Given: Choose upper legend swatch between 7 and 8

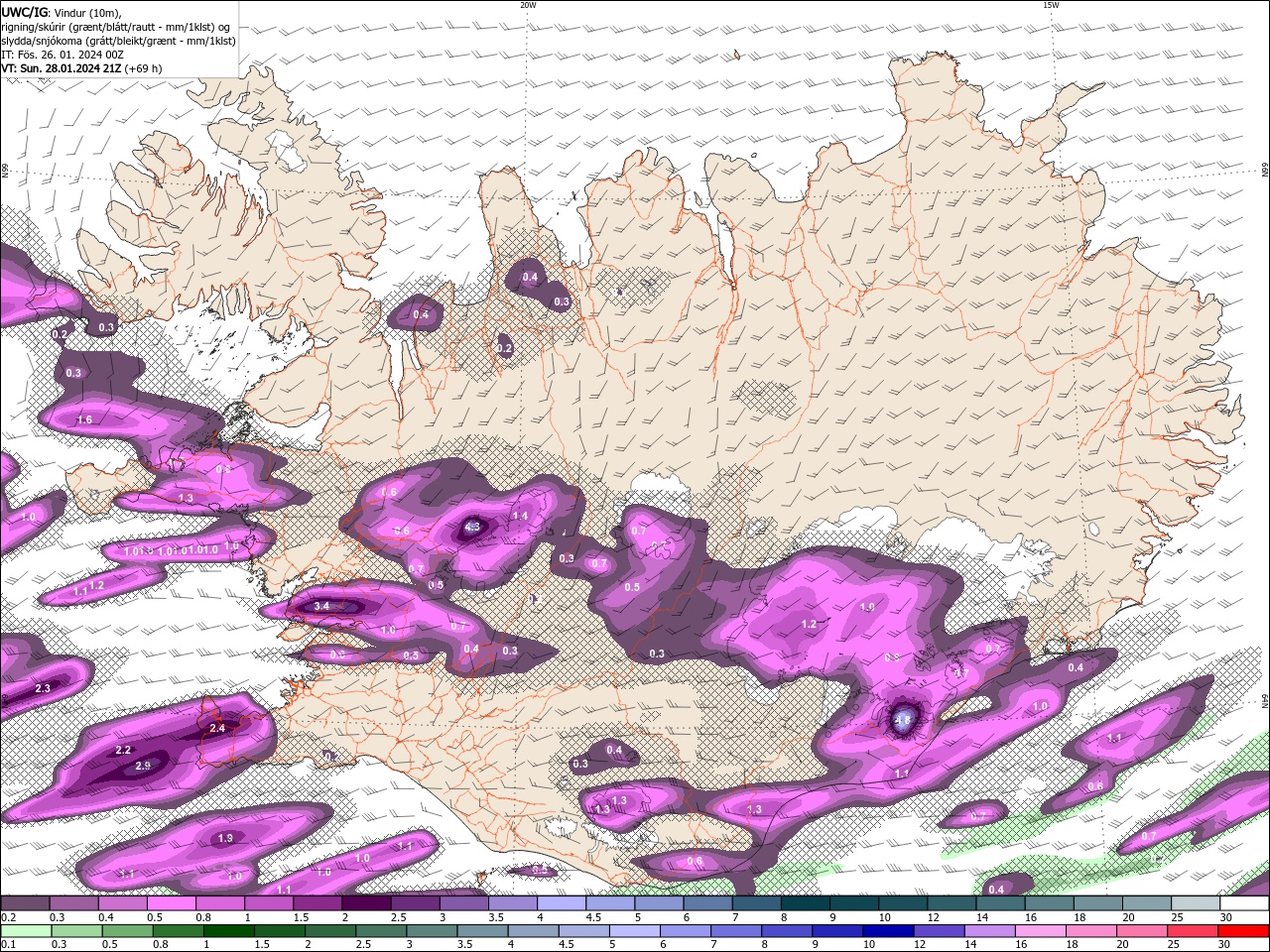Looking at the screenshot, I should coord(756,903).
